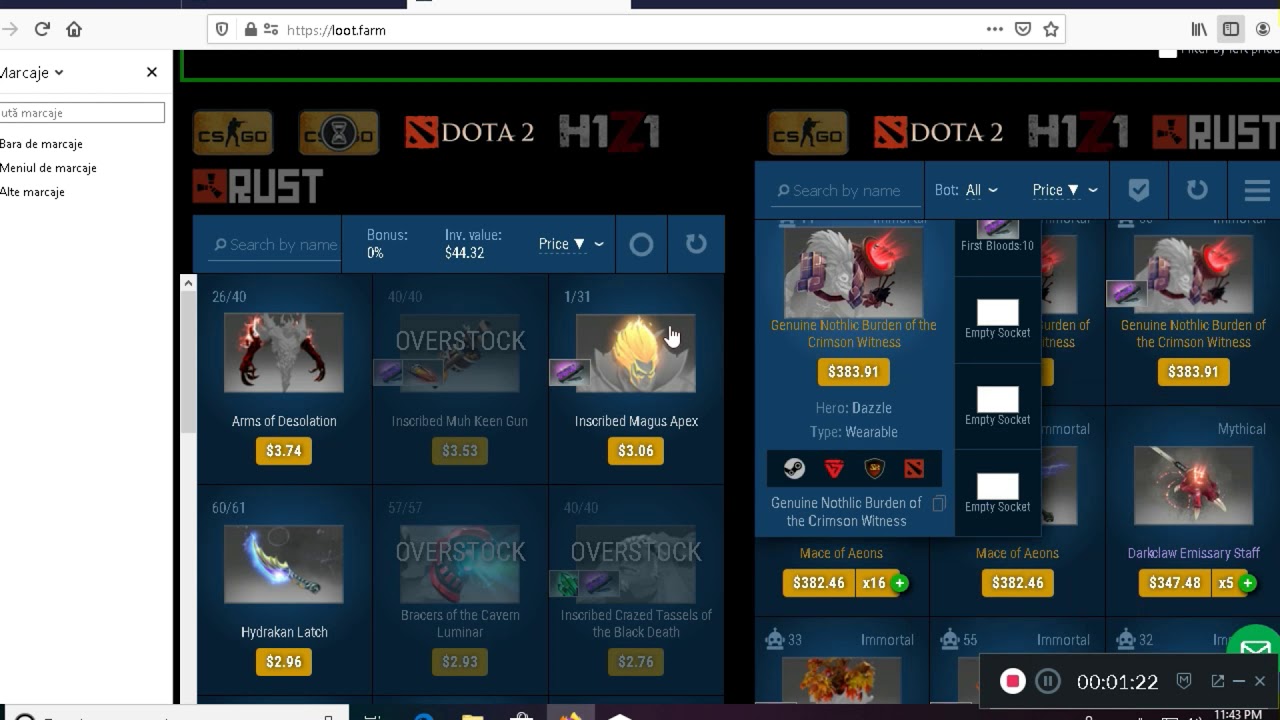Screen dimensions: 1280x720
Task: Copy Genuine Nothlic Burden item name
Action: click(939, 504)
